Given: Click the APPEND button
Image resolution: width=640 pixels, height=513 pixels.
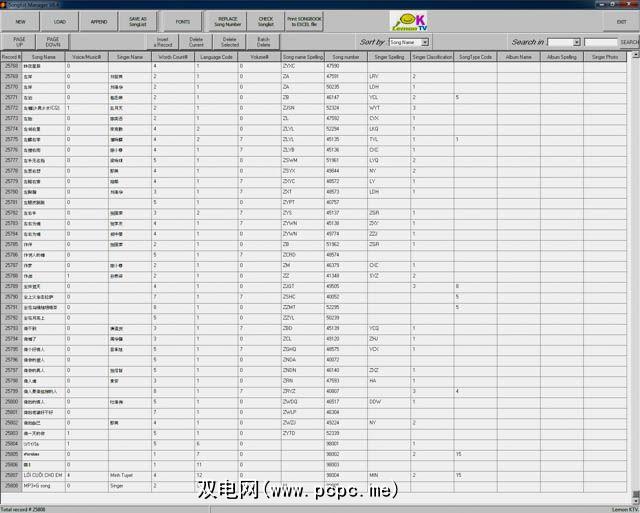Looking at the screenshot, I should click(x=99, y=22).
